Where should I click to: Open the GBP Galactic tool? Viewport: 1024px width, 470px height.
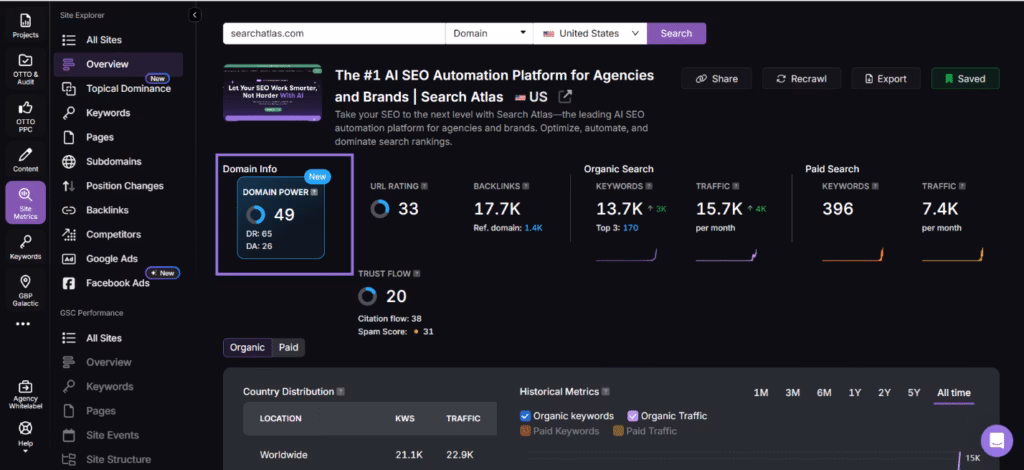click(x=25, y=289)
